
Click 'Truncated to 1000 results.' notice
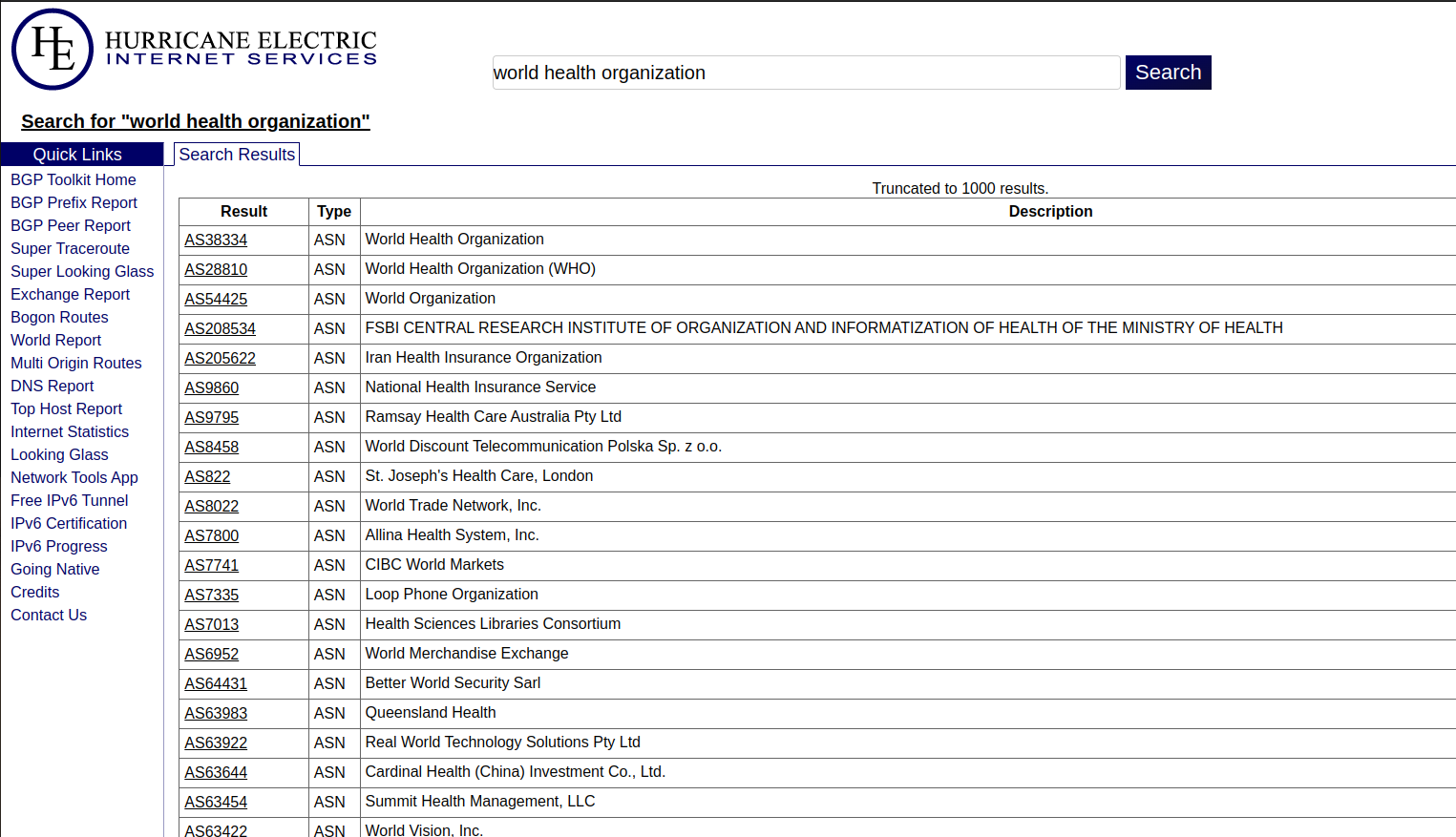click(960, 188)
